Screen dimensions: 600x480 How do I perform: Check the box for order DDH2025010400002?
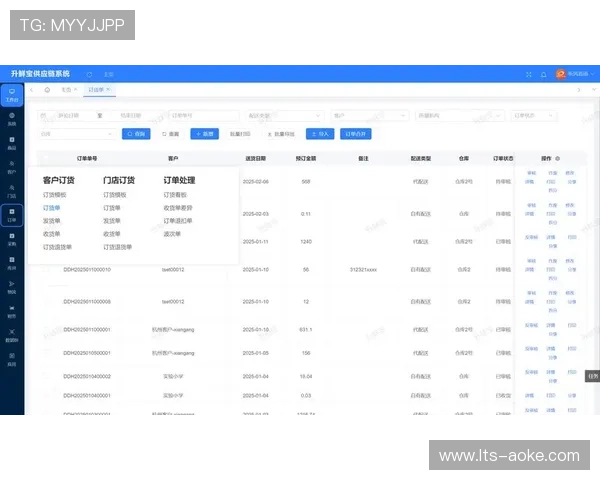click(46, 376)
